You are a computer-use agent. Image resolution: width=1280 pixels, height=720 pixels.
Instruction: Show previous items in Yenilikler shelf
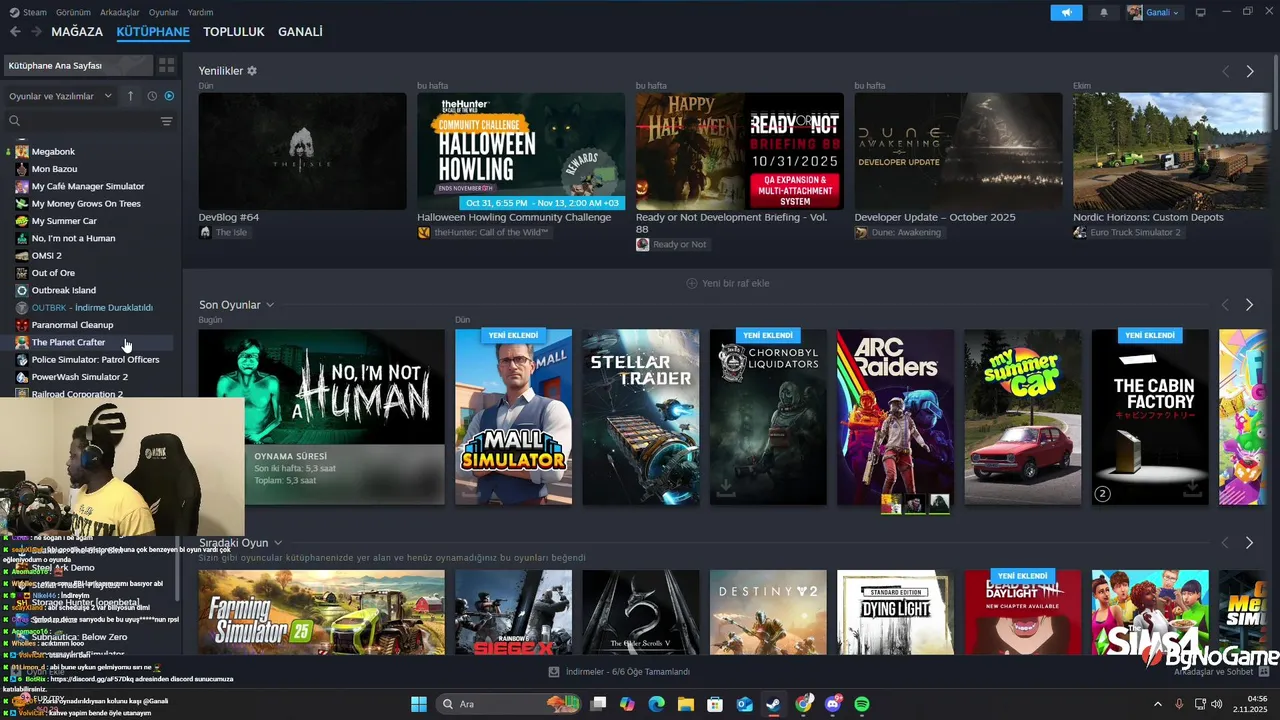tap(1225, 71)
